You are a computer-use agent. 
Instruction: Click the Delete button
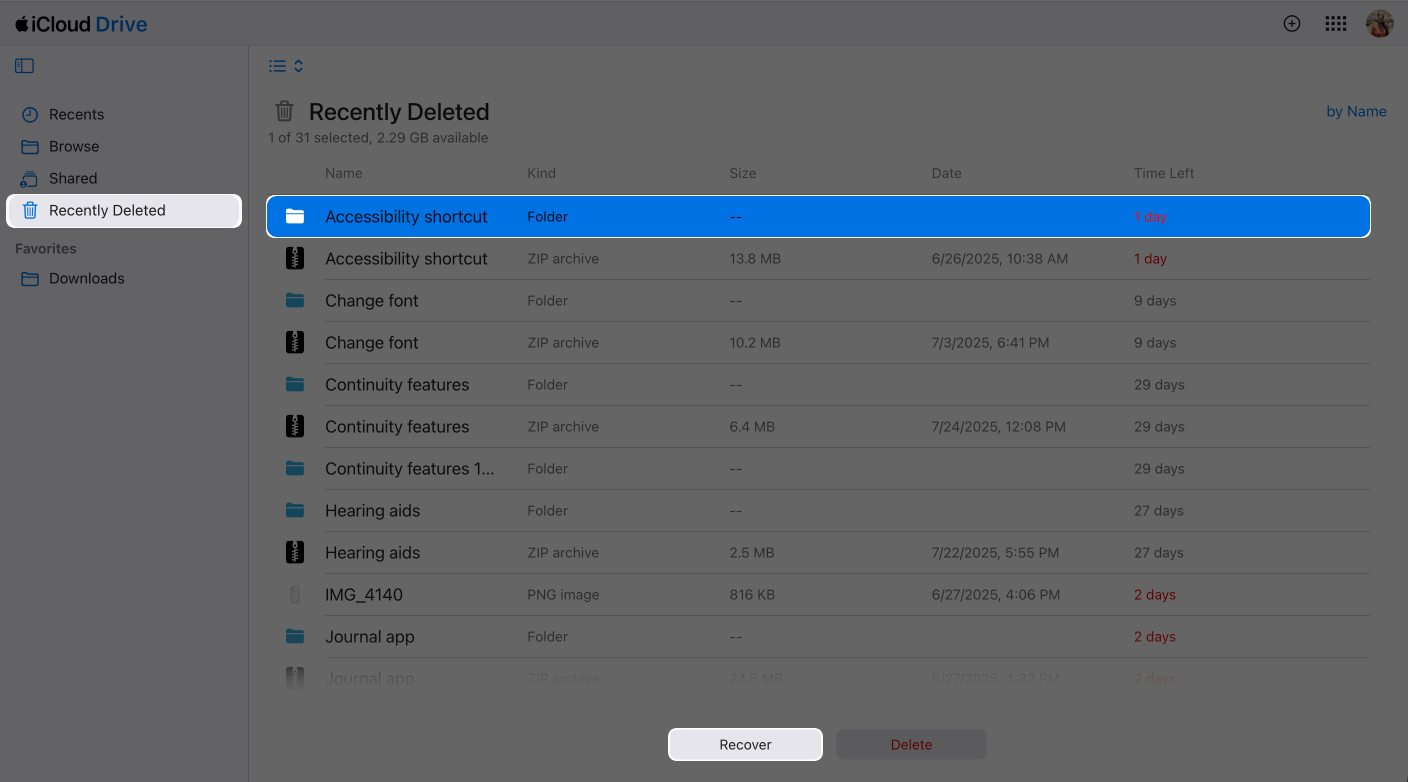910,744
